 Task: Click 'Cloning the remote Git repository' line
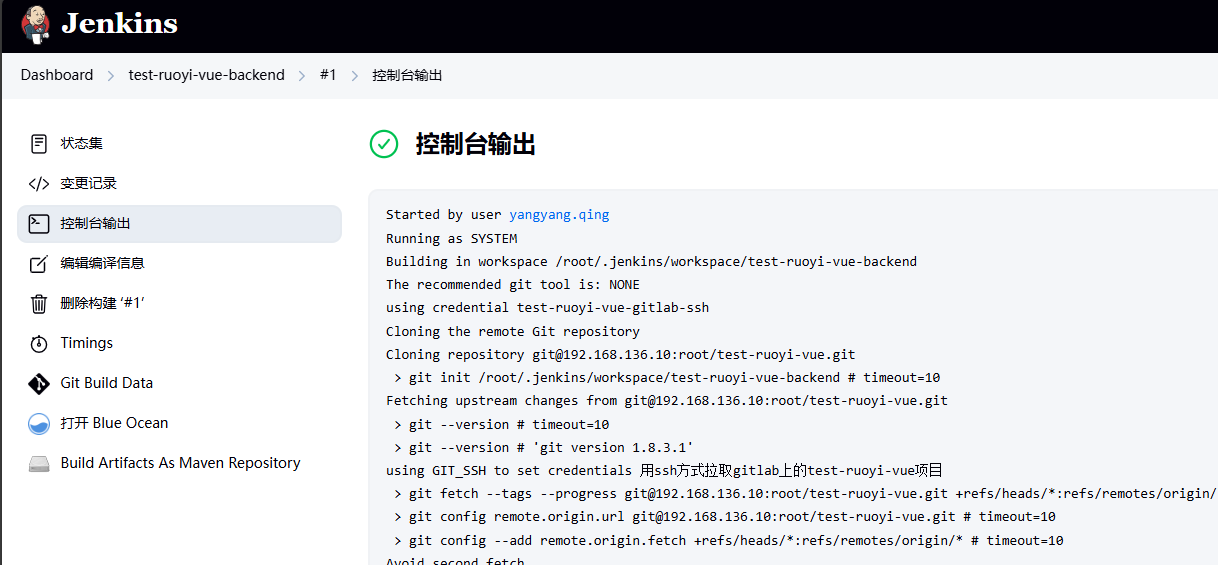(x=513, y=331)
